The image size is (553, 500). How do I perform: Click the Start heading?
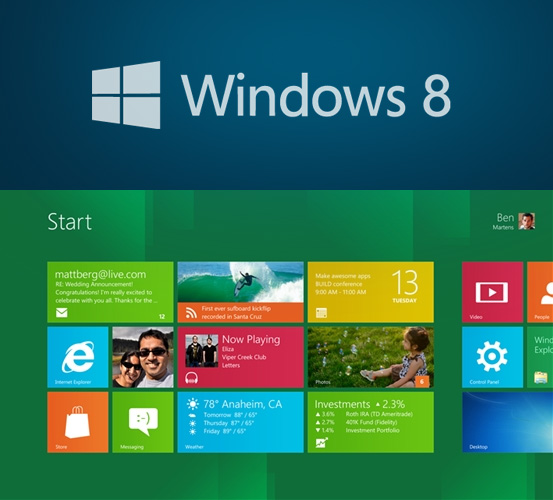tap(69, 222)
